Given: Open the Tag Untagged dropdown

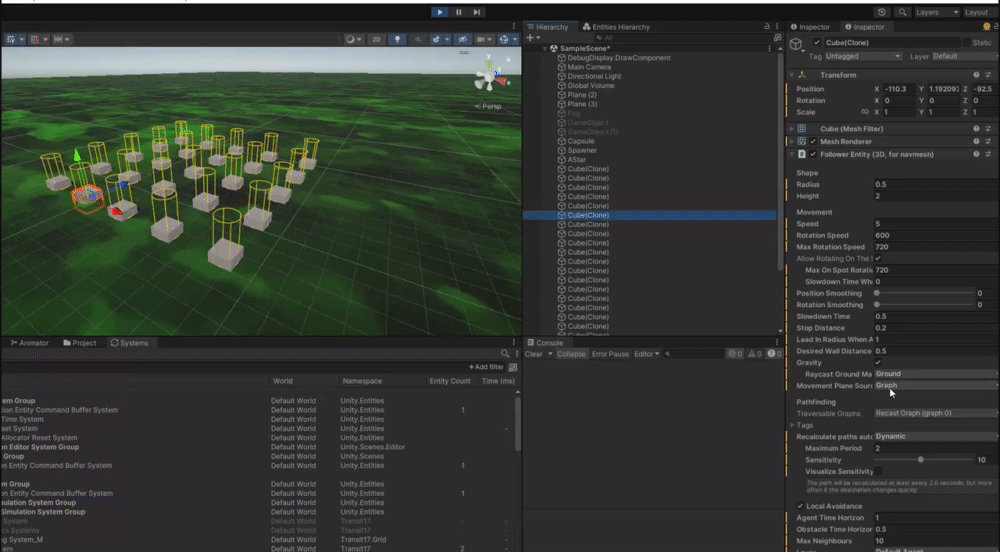Looking at the screenshot, I should (863, 57).
